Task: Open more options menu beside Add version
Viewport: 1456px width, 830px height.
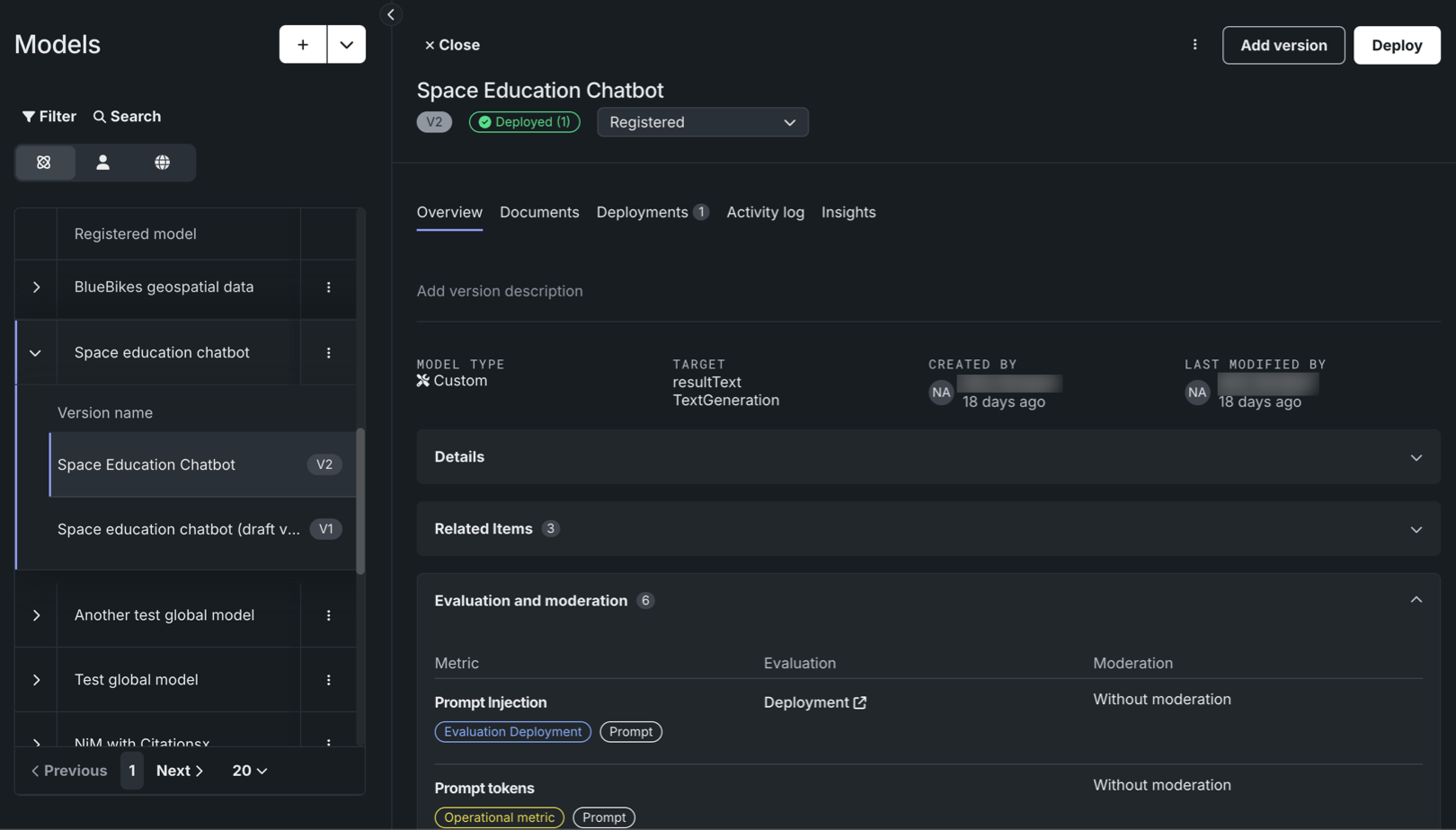Action: pos(1194,45)
